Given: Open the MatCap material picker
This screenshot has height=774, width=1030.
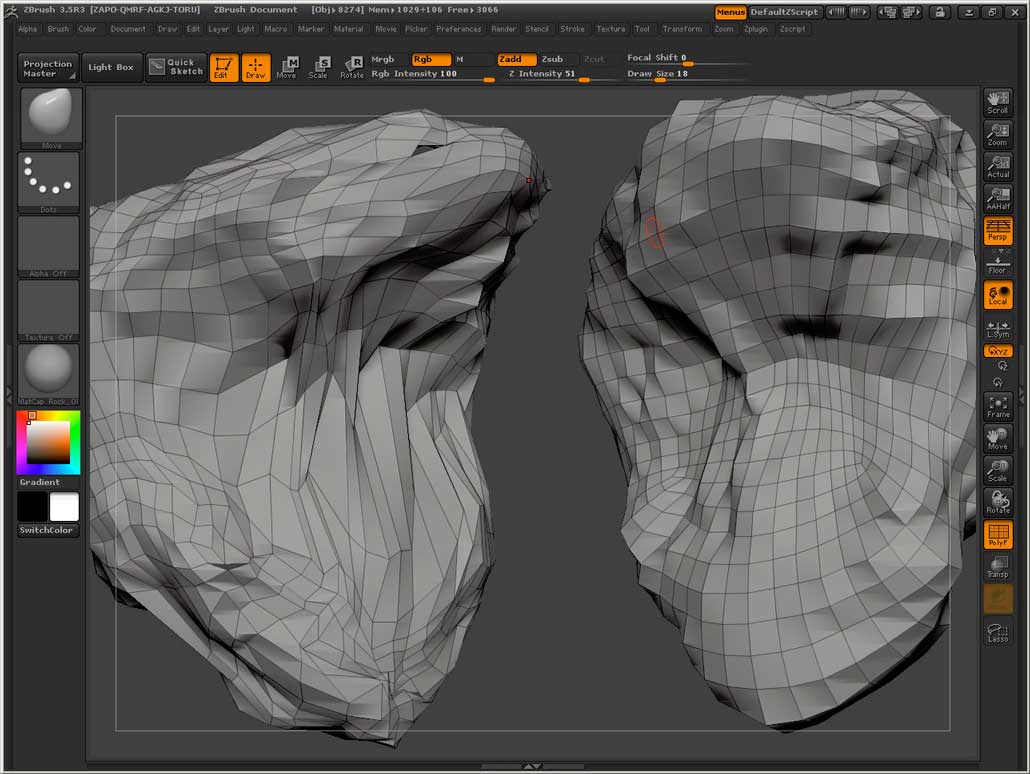Looking at the screenshot, I should (49, 374).
